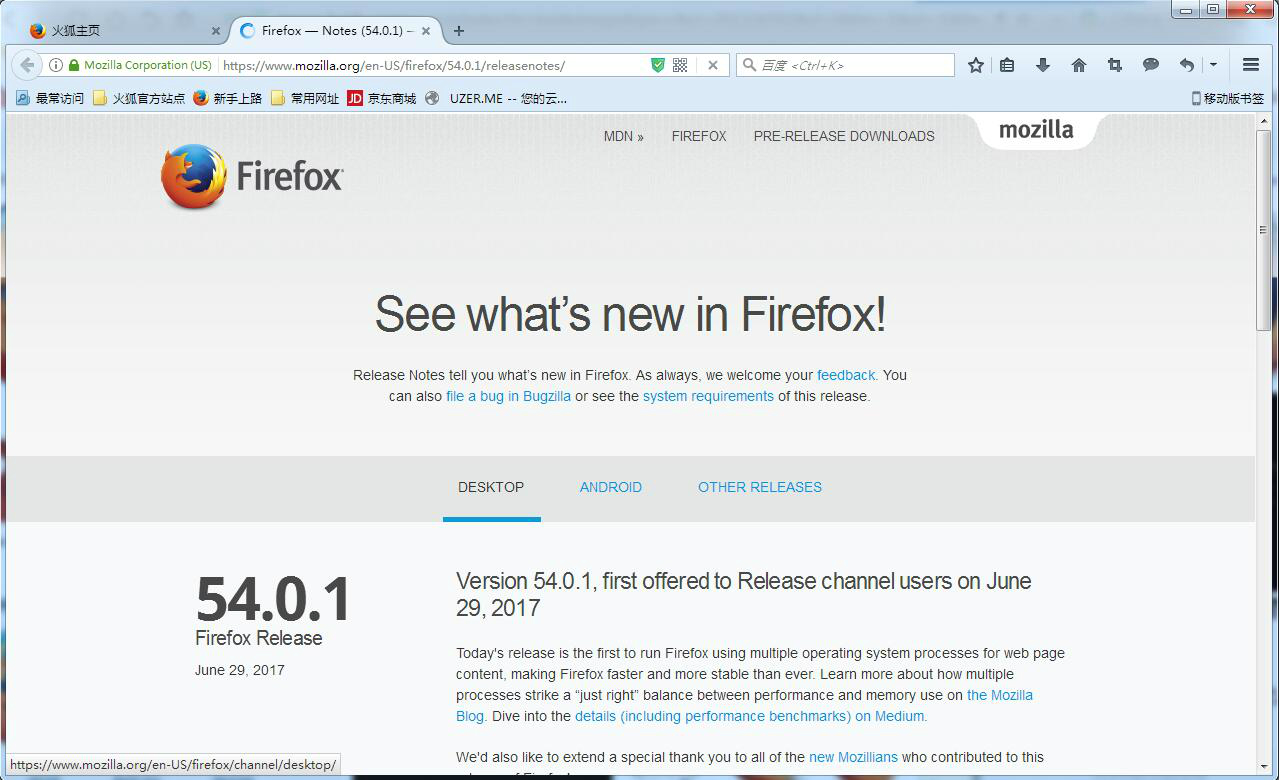
Task: Open the MDN » navigation link
Action: pos(624,136)
